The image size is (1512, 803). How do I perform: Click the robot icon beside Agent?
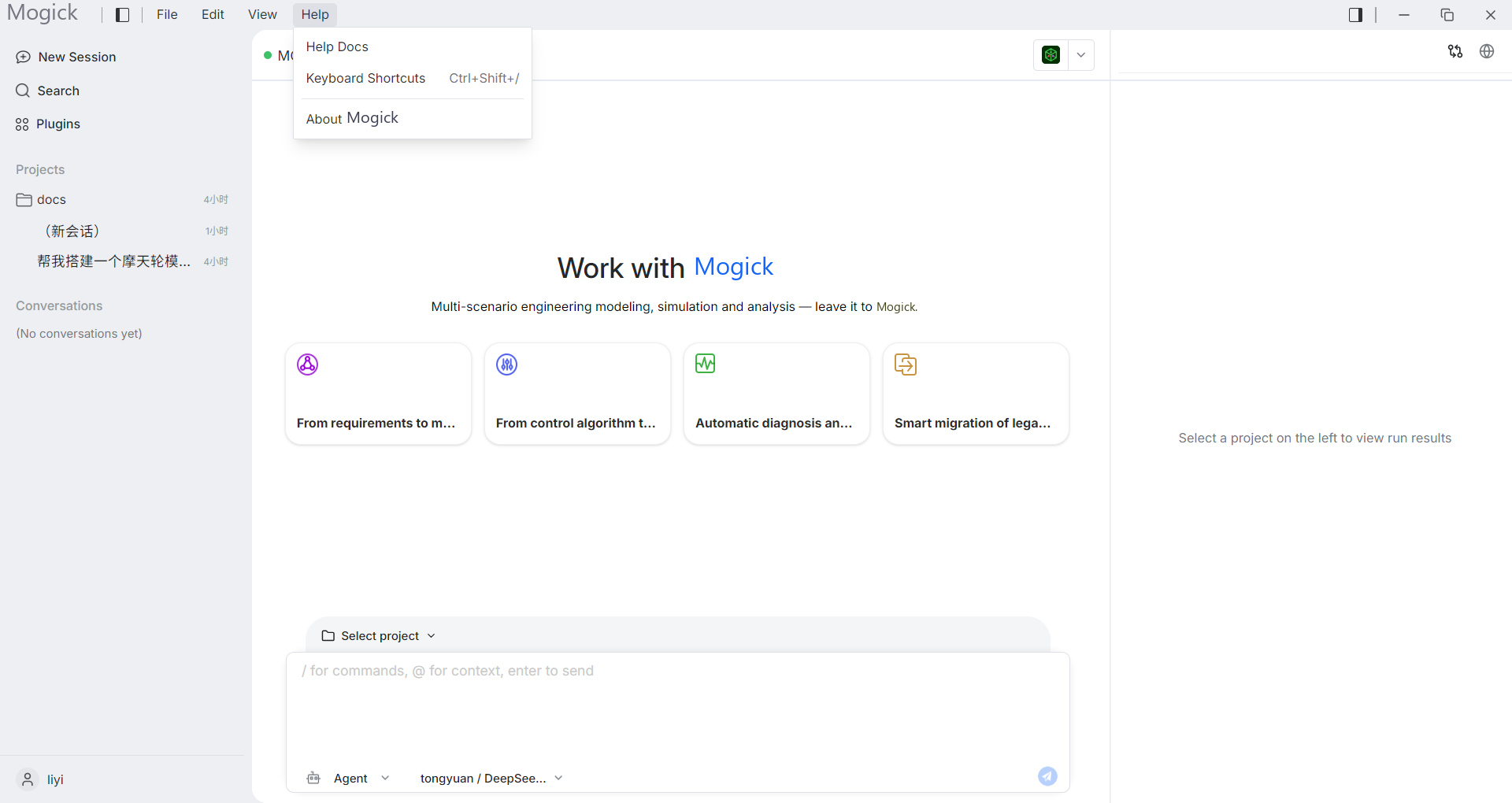pyautogui.click(x=313, y=778)
